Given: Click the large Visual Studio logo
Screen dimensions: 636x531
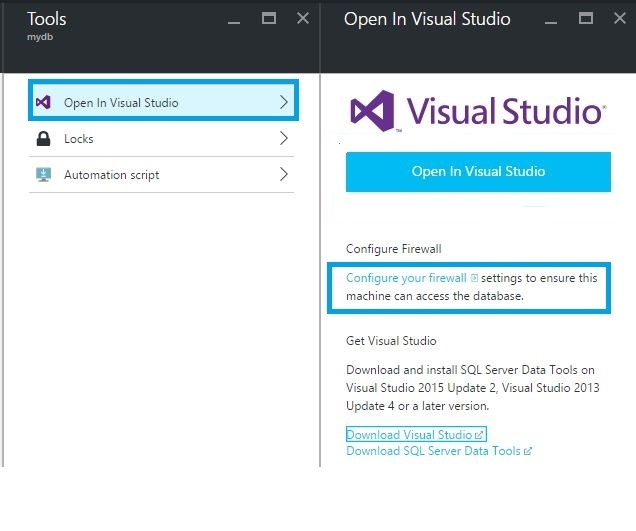Looking at the screenshot, I should point(475,110).
